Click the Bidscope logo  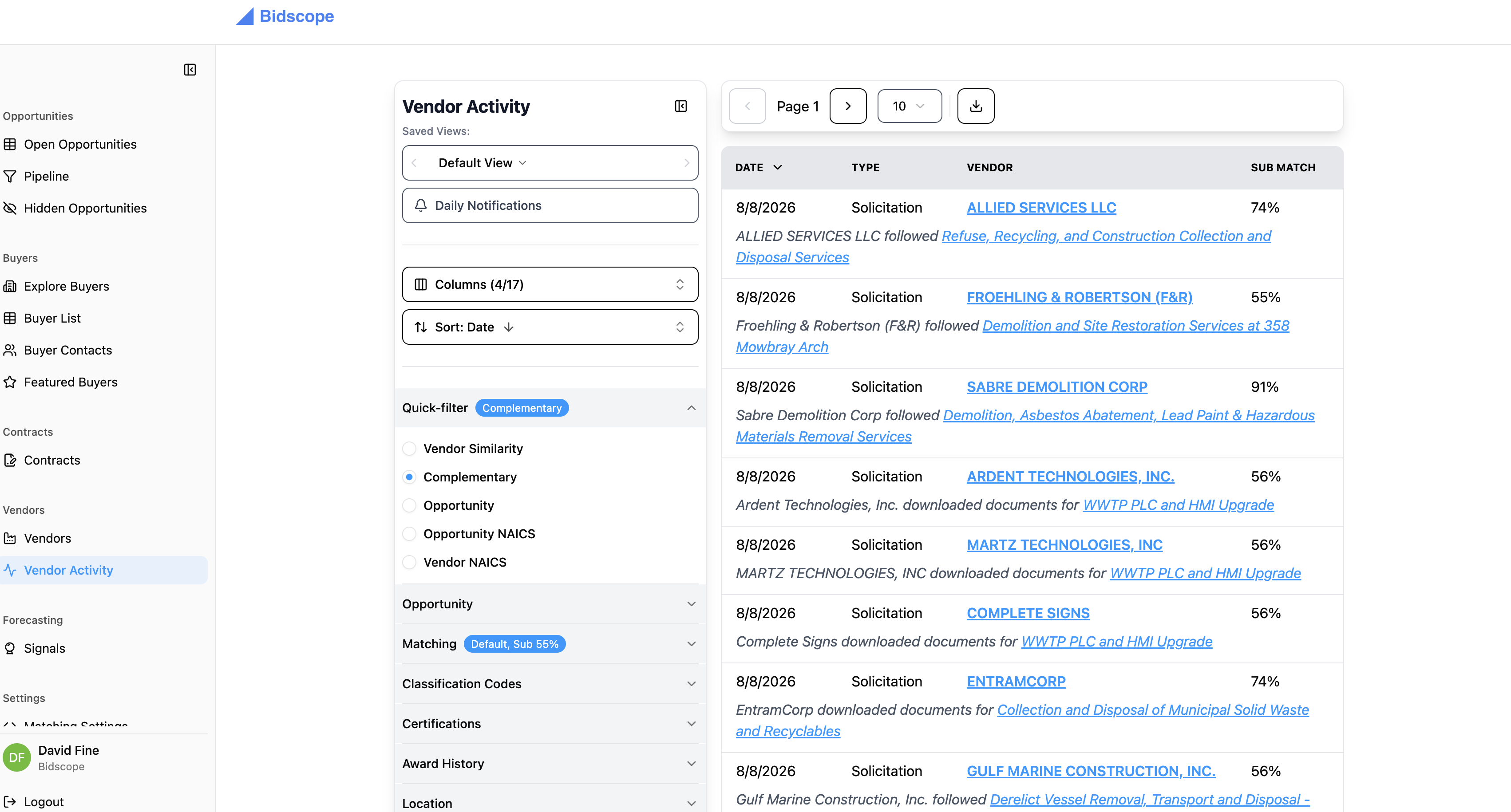[x=285, y=16]
